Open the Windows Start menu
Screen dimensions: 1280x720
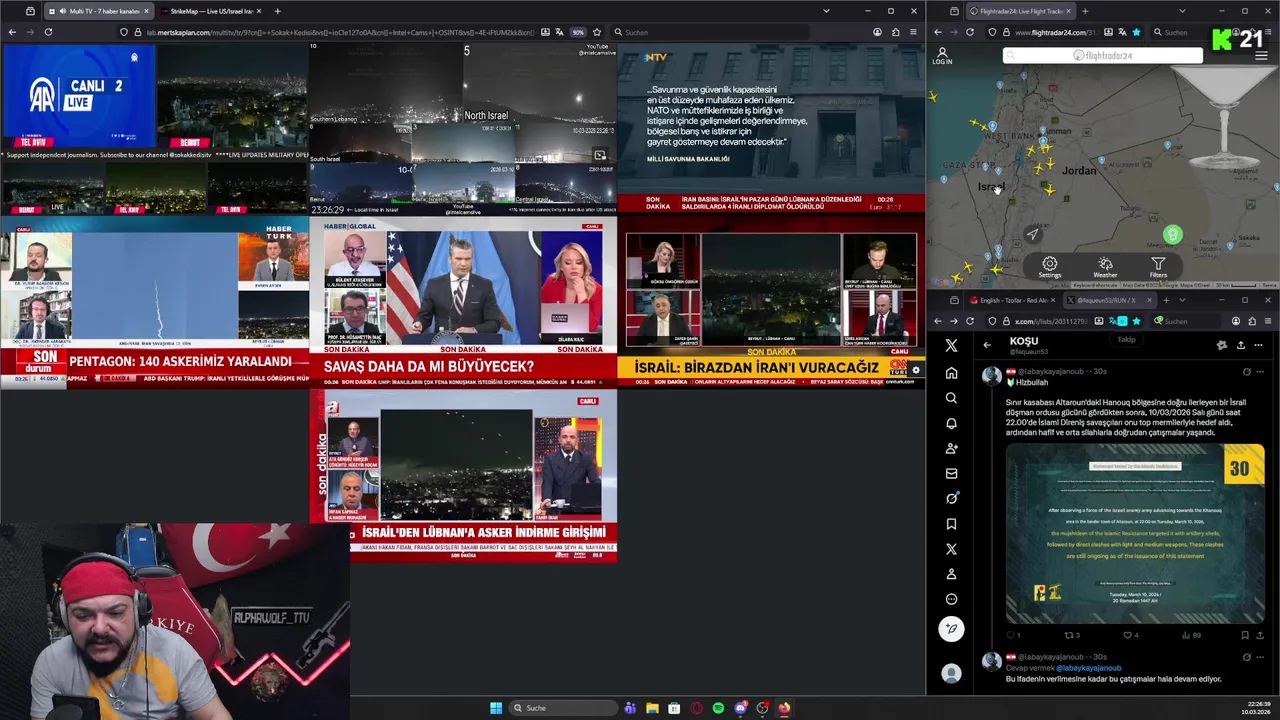pyautogui.click(x=496, y=708)
